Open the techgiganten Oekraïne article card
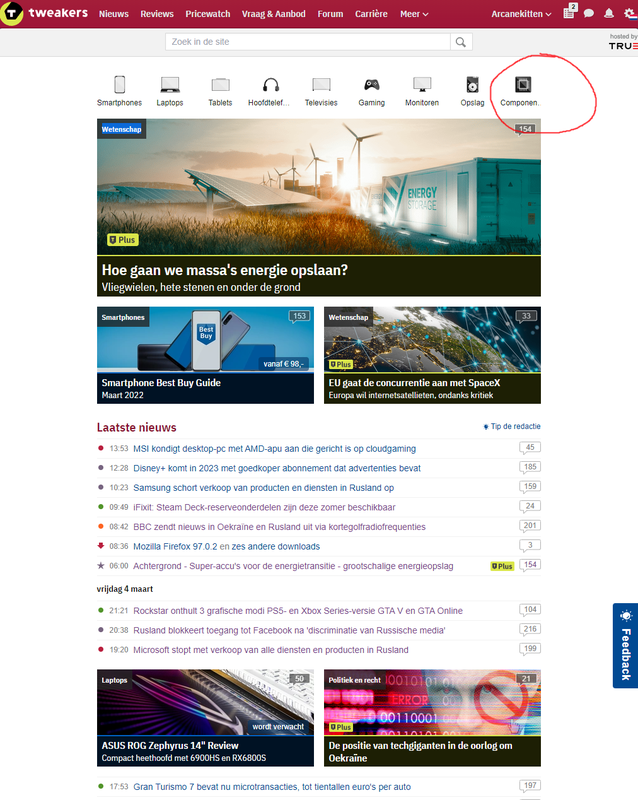Screen dimensions: 638x800 pyautogui.click(x=432, y=718)
